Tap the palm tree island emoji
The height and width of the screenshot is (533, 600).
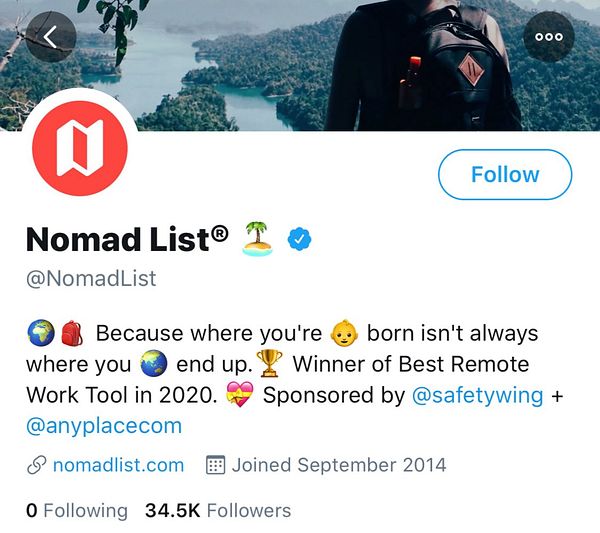[257, 239]
